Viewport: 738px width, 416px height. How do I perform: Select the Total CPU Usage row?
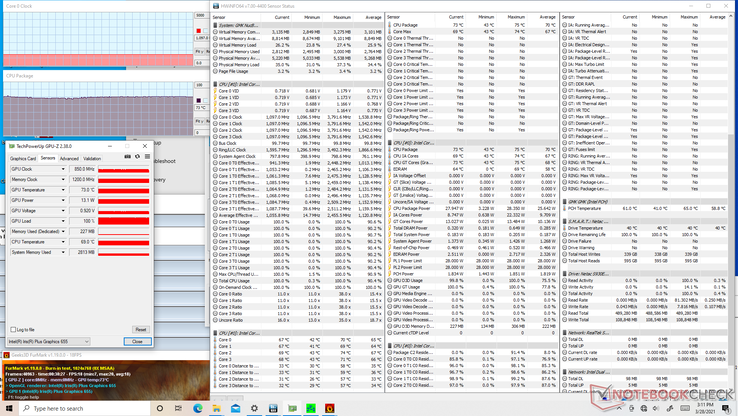297,280
